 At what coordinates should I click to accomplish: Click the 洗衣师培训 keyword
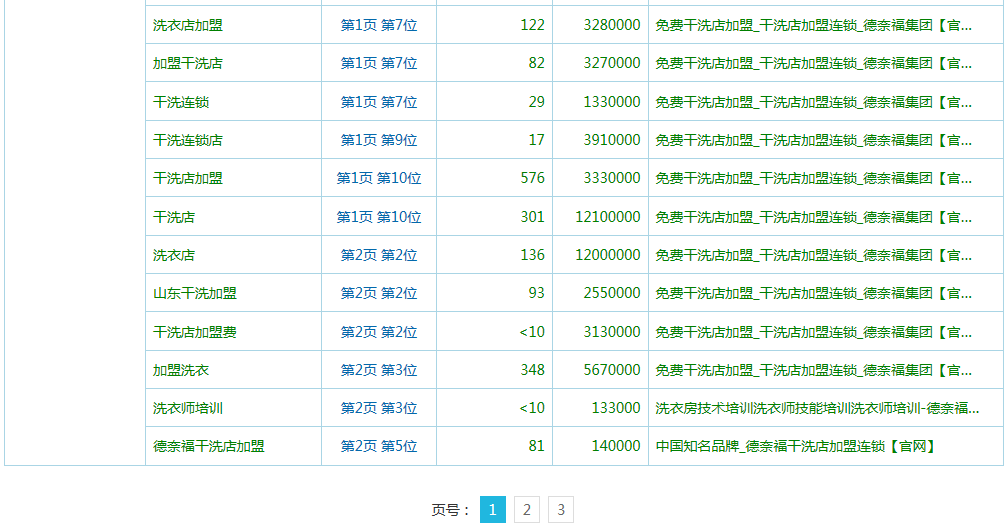[188, 408]
